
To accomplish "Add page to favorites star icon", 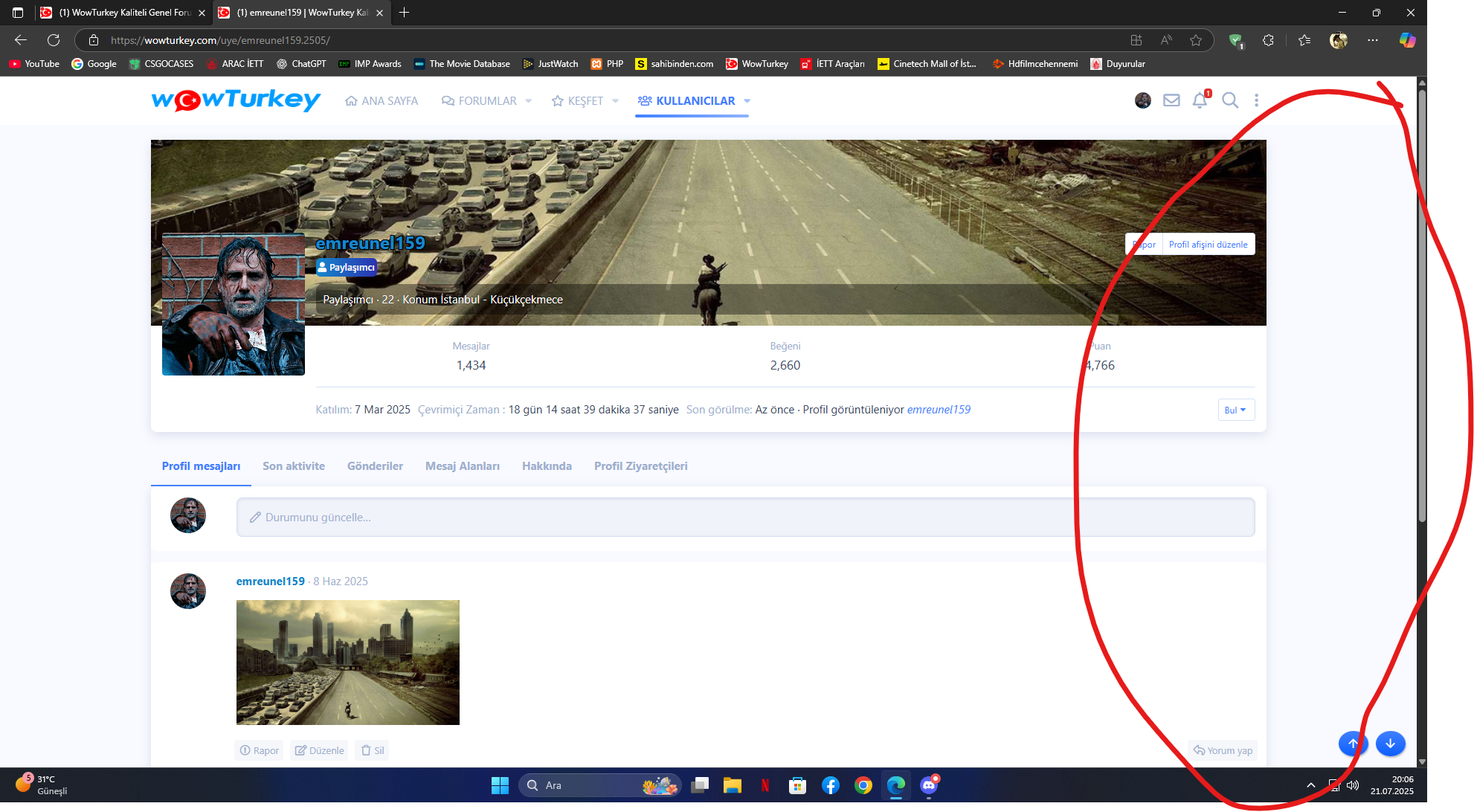I will (1196, 40).
